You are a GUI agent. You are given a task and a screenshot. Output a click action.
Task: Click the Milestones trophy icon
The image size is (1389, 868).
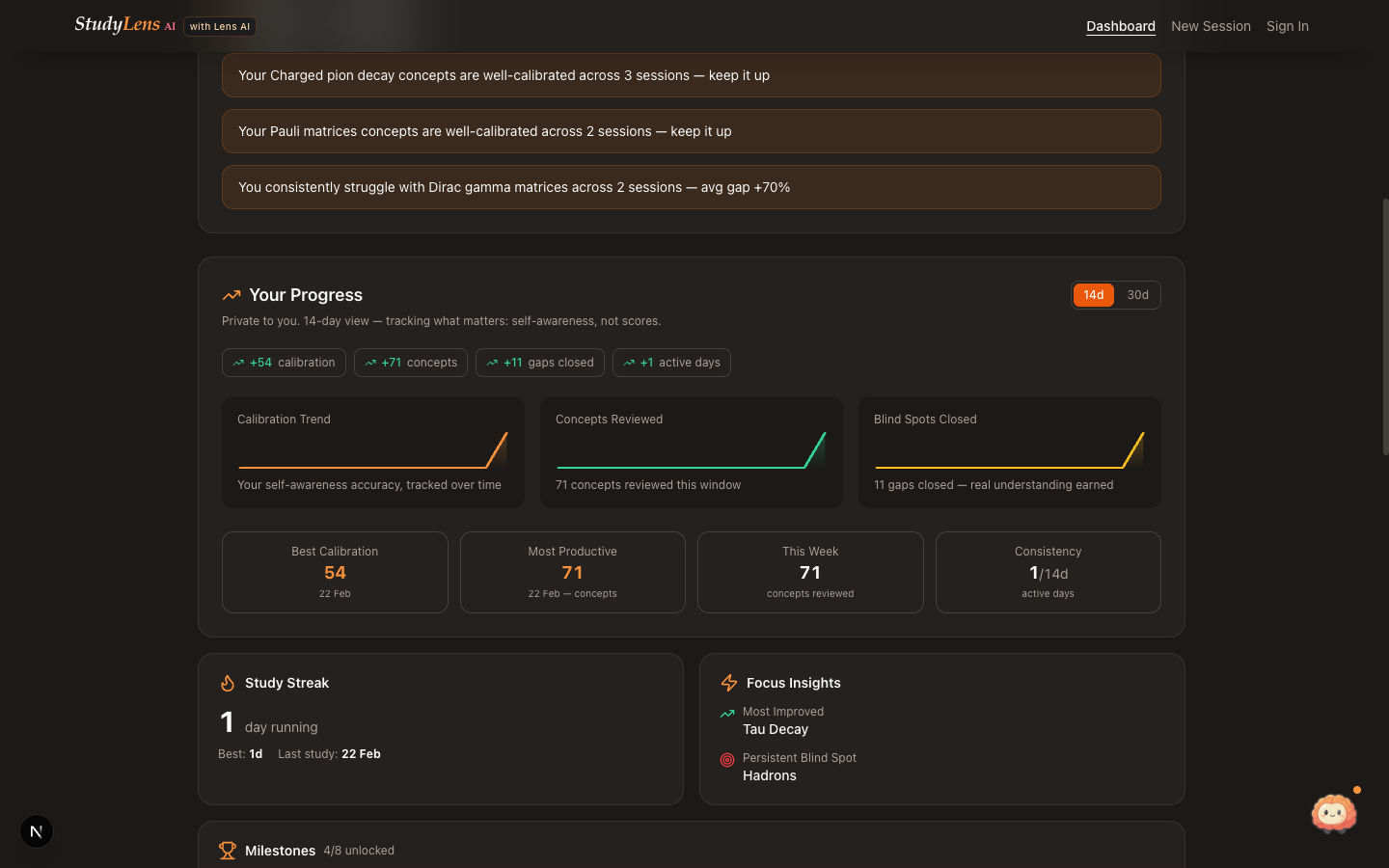coord(228,851)
